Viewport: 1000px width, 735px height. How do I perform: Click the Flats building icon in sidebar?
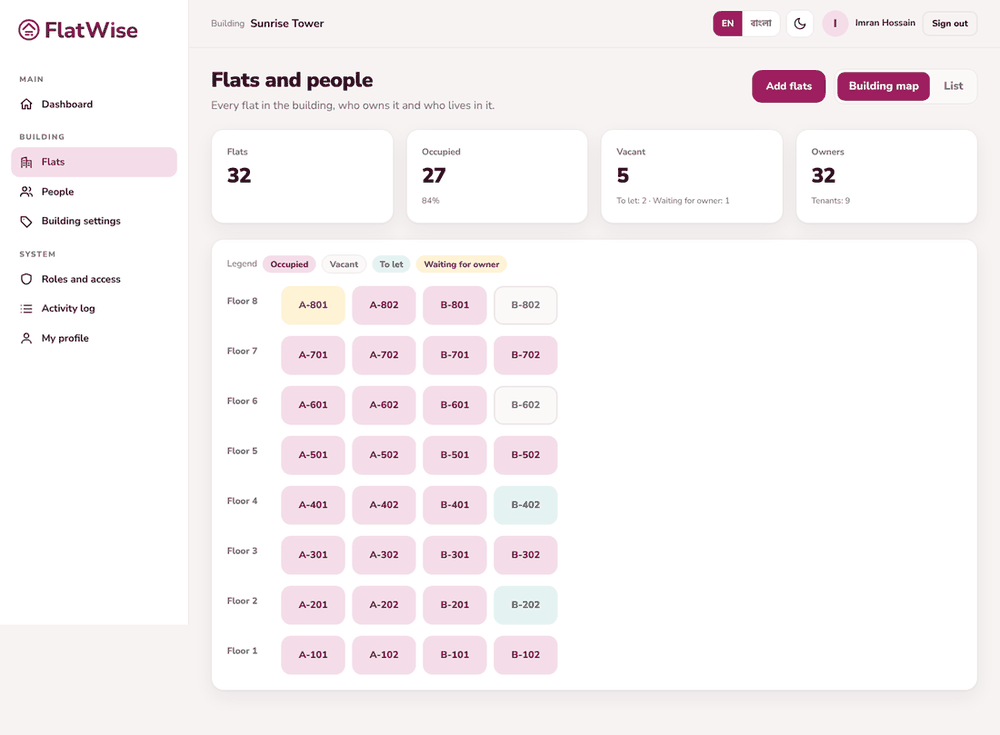(26, 162)
